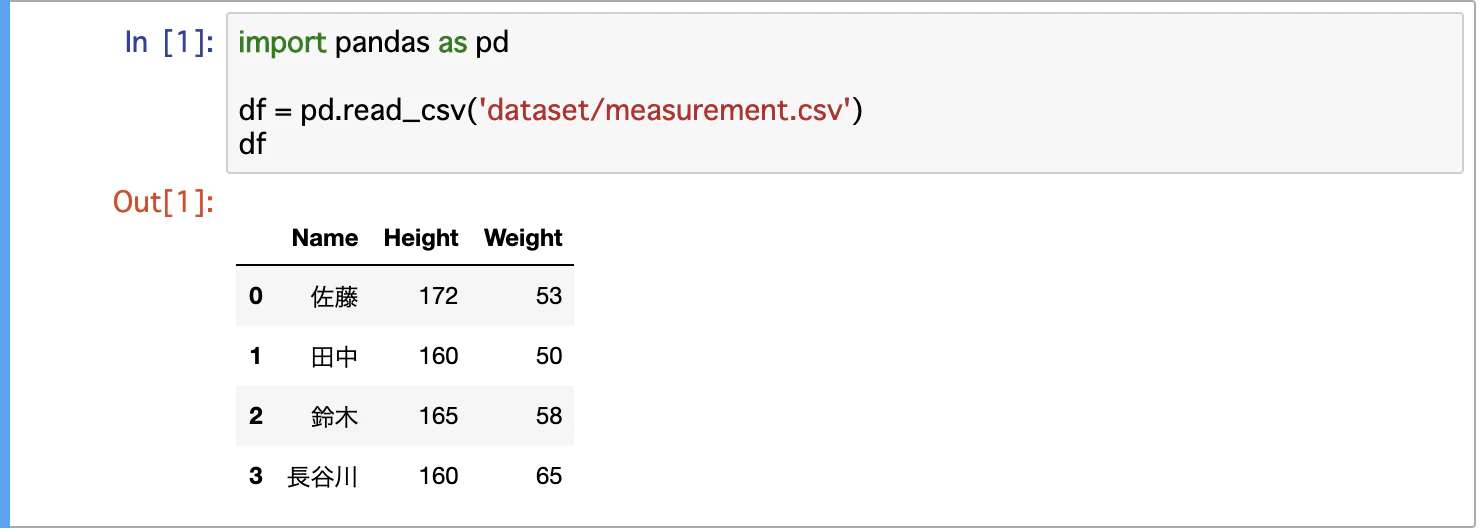Click the height value 172
The width and height of the screenshot is (1484, 532).
click(x=439, y=296)
